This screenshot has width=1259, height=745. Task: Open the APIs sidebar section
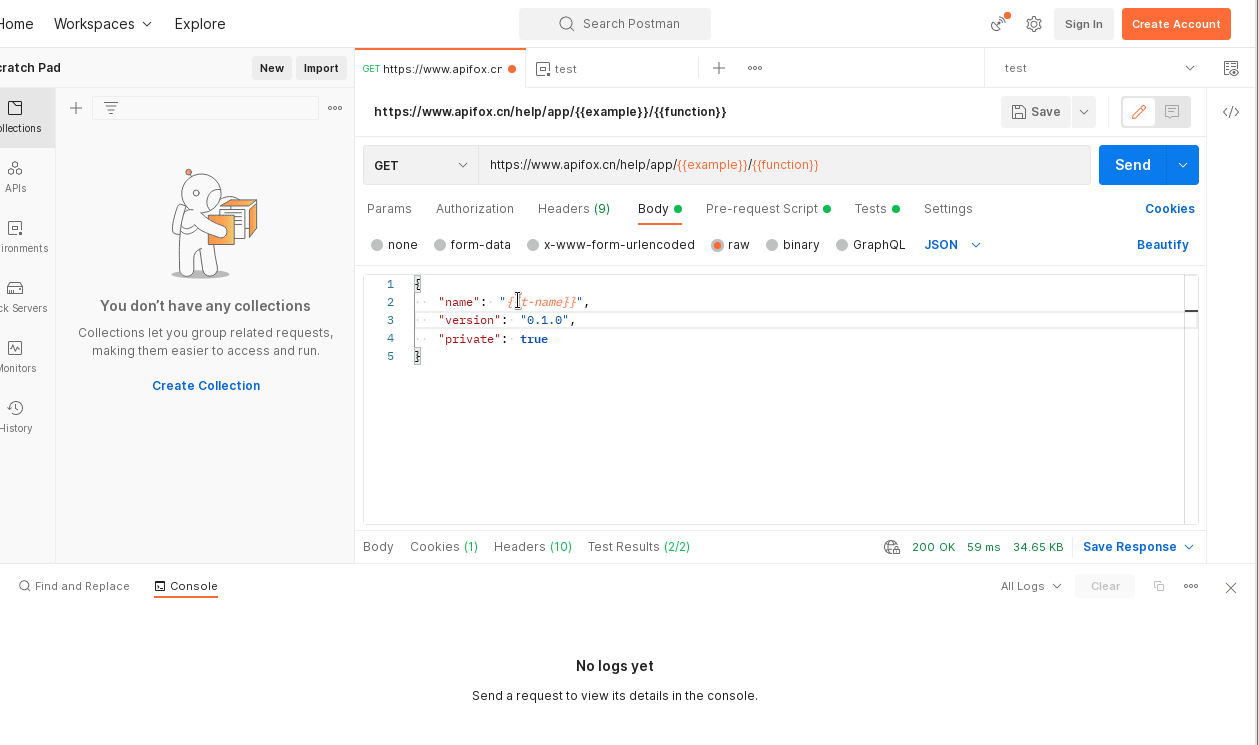(x=15, y=175)
